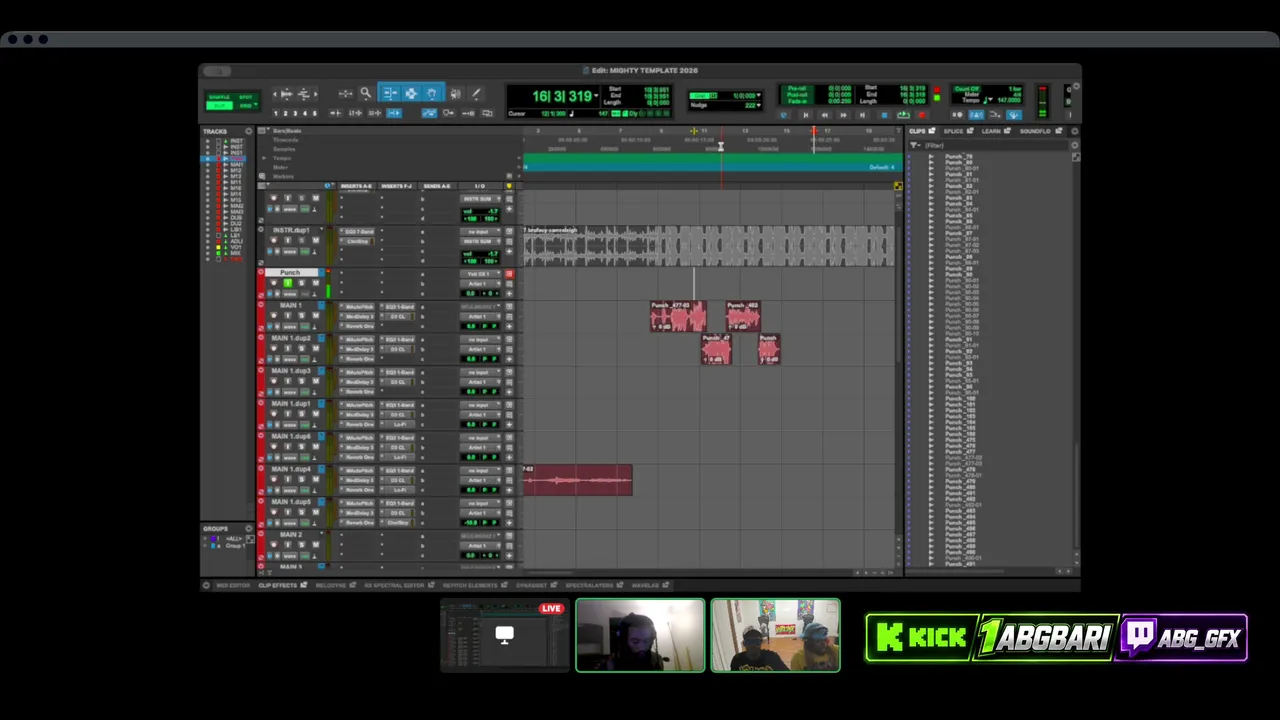Click the Record transport button
This screenshot has height=720, width=1280.
922,115
